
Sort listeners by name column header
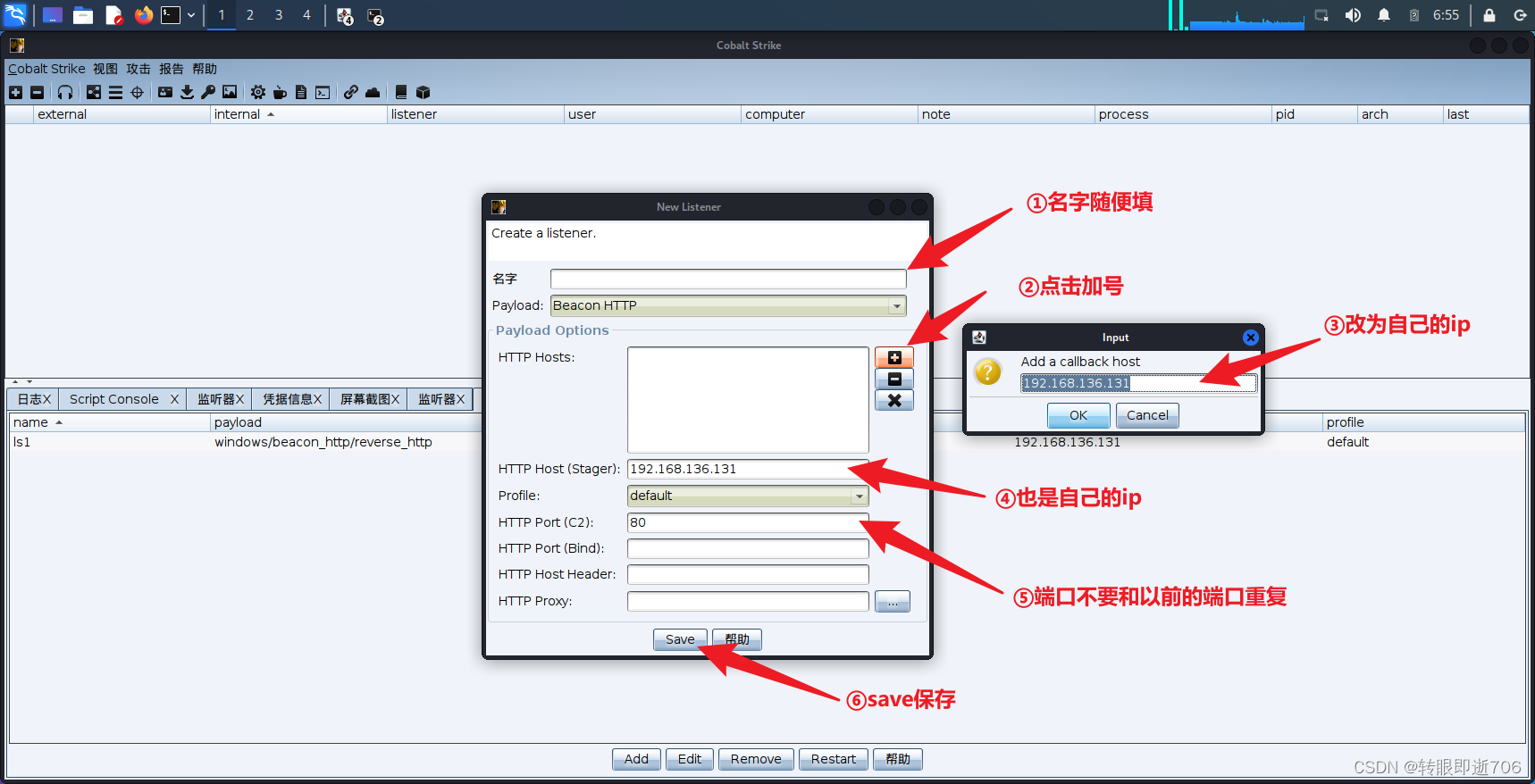click(x=110, y=422)
